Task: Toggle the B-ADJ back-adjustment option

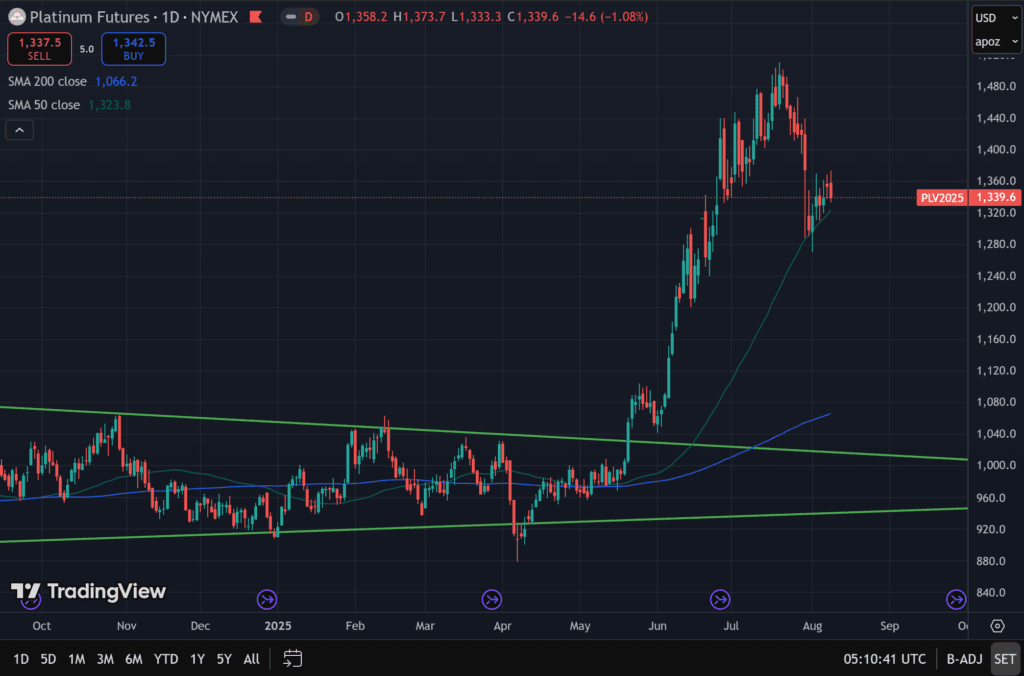Action: (964, 659)
